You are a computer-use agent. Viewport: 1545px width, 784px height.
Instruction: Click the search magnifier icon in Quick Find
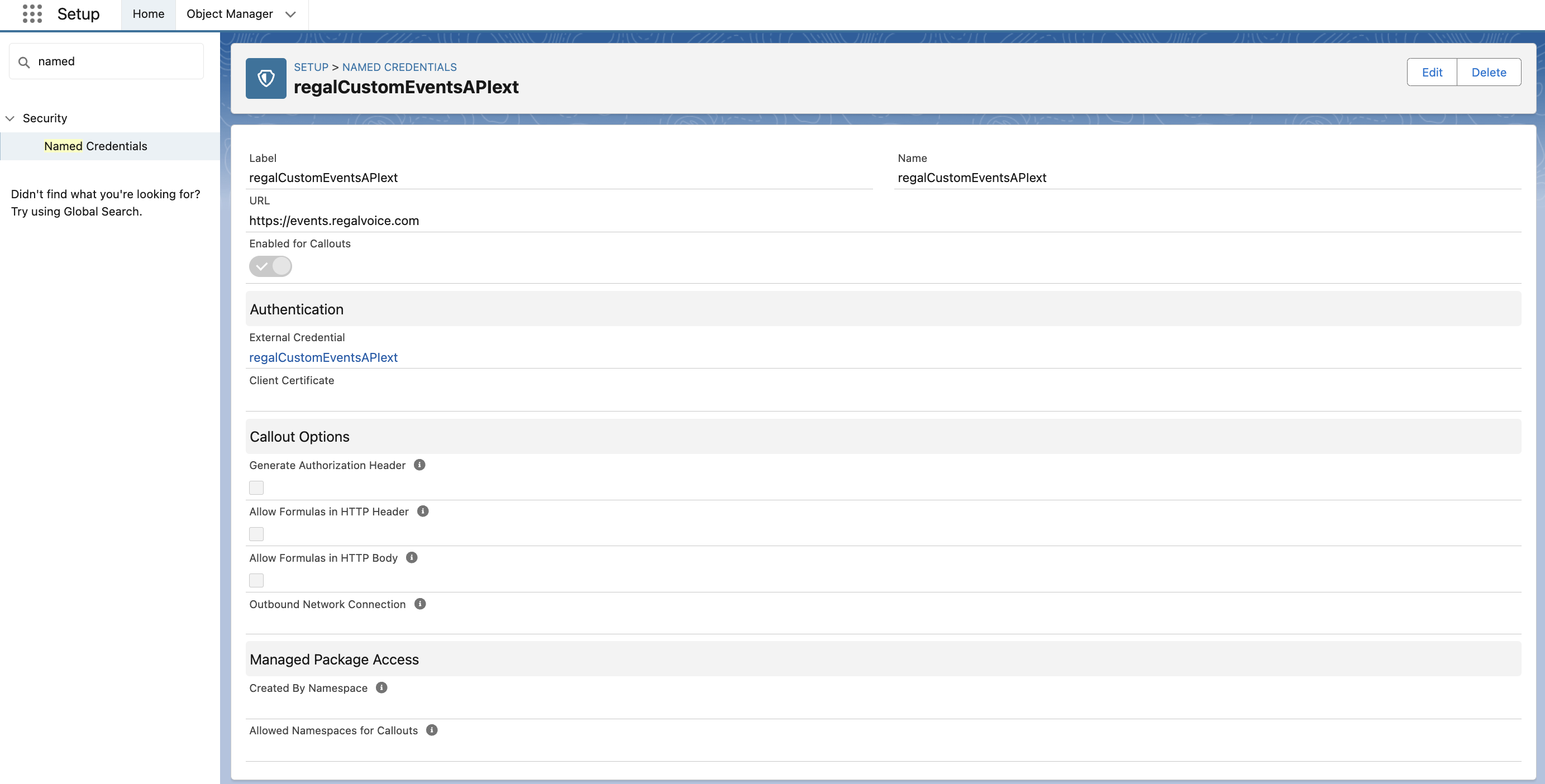coord(24,62)
